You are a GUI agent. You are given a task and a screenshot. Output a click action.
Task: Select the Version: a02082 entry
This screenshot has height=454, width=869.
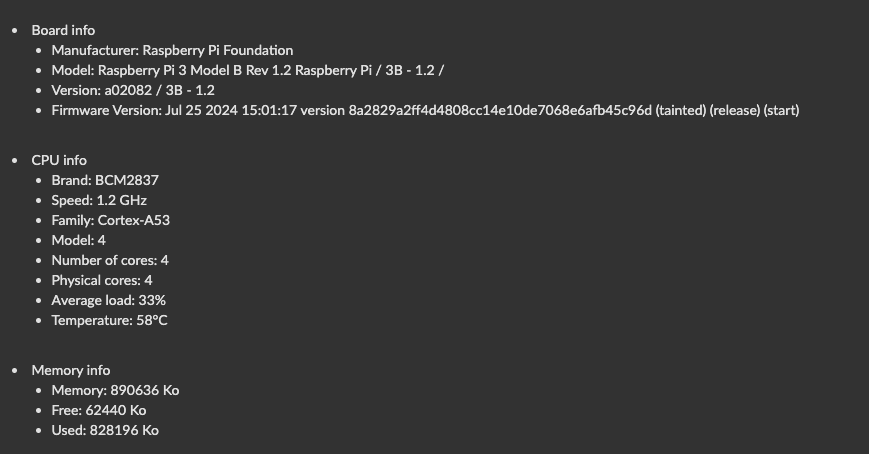coord(133,90)
